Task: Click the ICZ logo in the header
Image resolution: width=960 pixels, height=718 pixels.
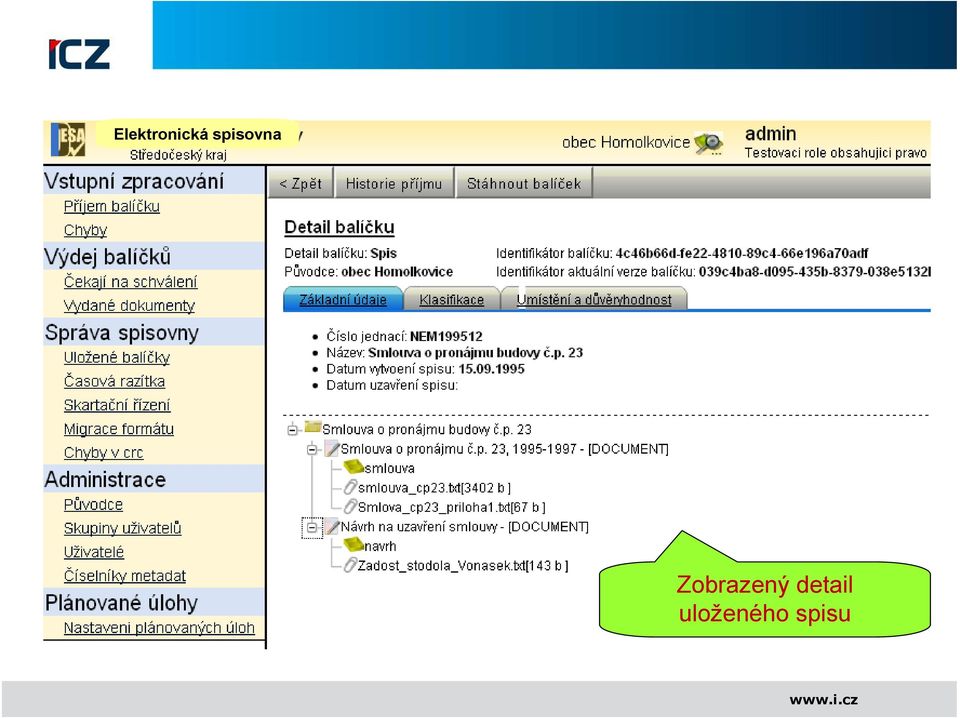Action: click(80, 54)
